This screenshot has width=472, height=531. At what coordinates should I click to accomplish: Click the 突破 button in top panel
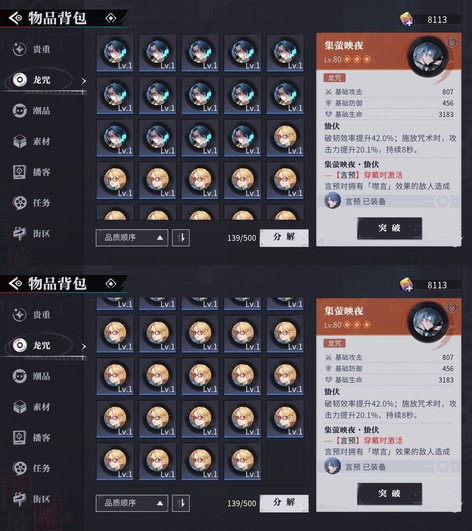tap(389, 228)
